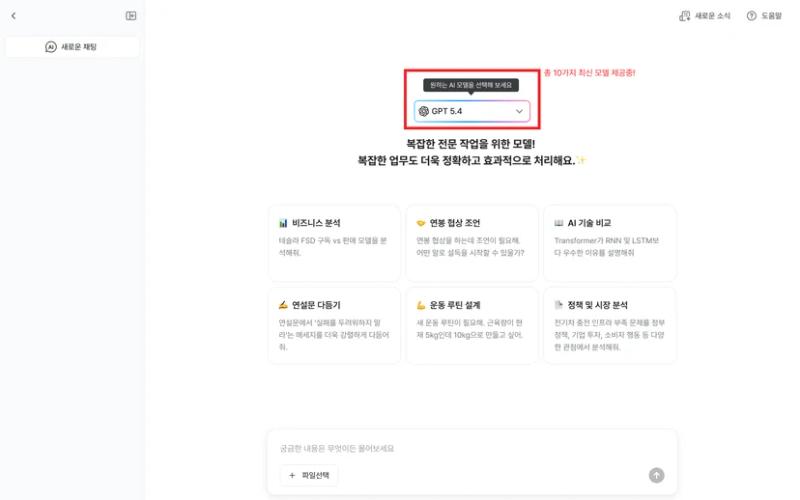Select the 정책 및 시장 분석 suggestion card

(610, 326)
